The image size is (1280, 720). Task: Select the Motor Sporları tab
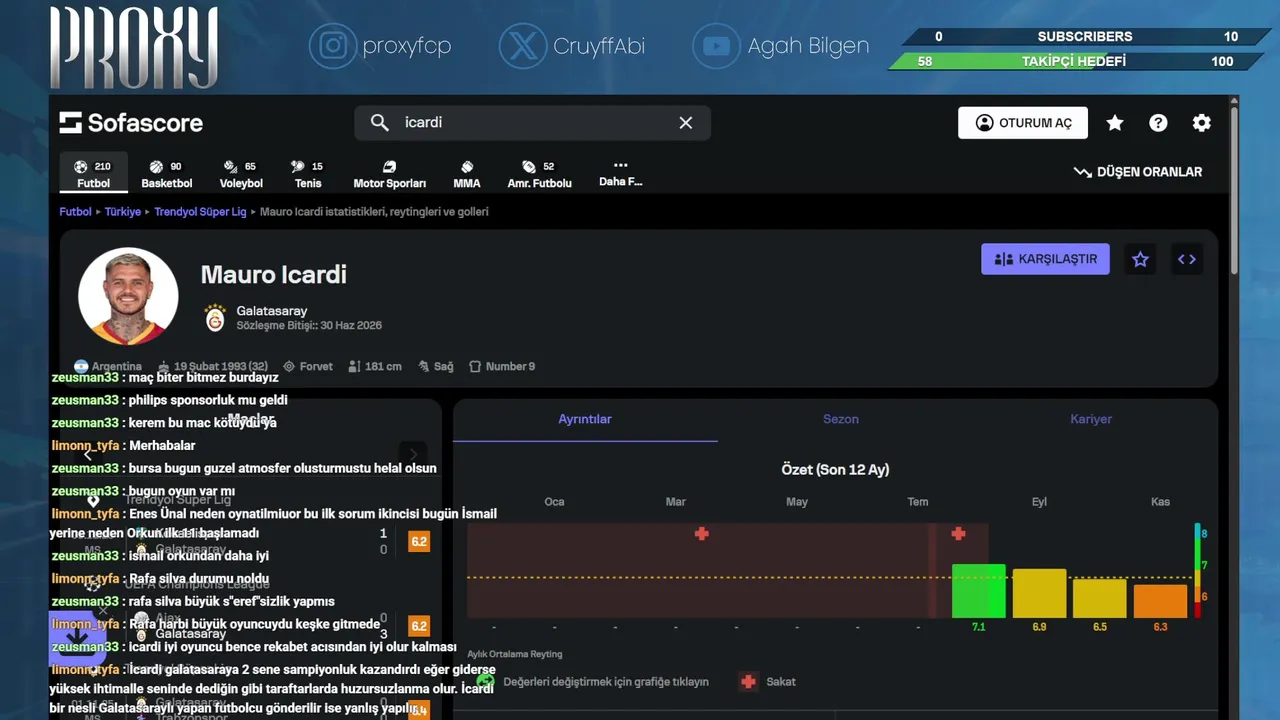tap(390, 174)
